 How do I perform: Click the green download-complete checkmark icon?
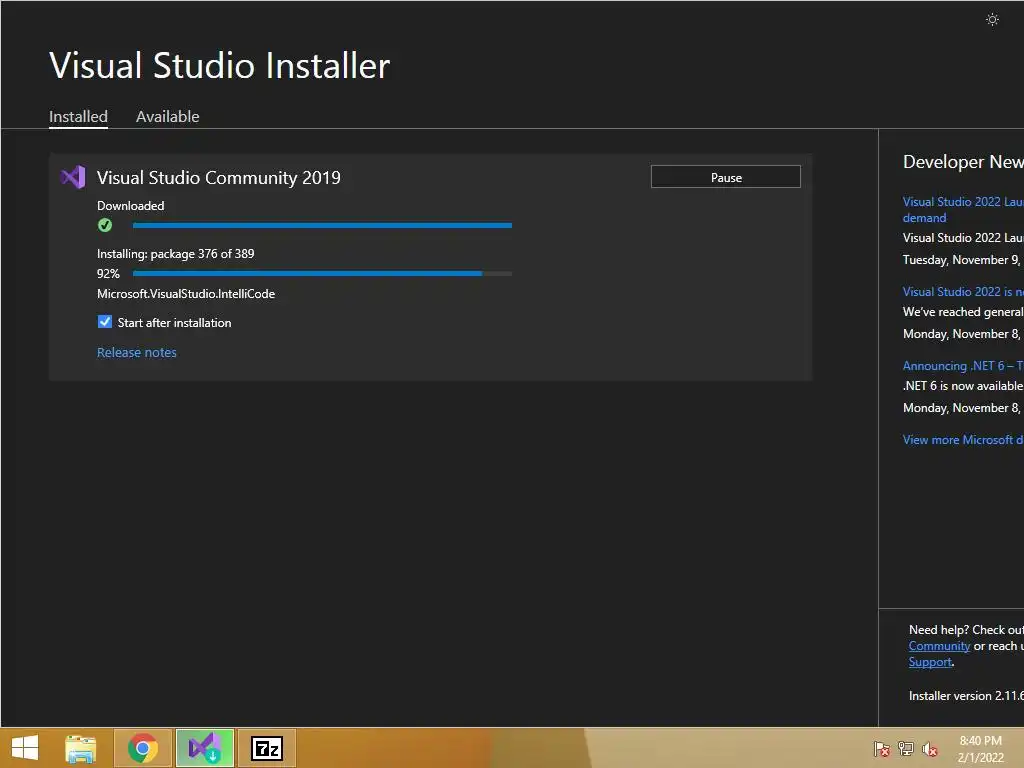104,225
